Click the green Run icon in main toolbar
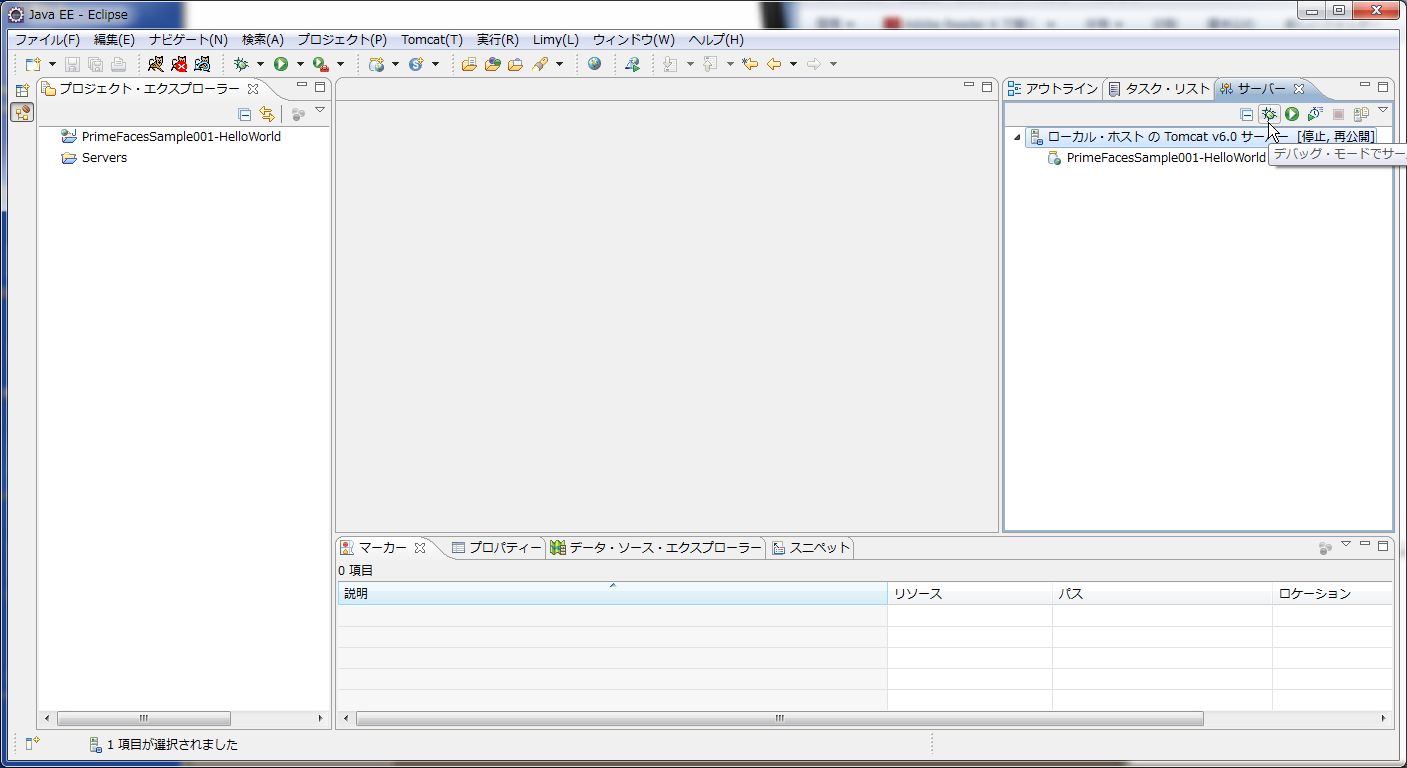 tap(281, 64)
